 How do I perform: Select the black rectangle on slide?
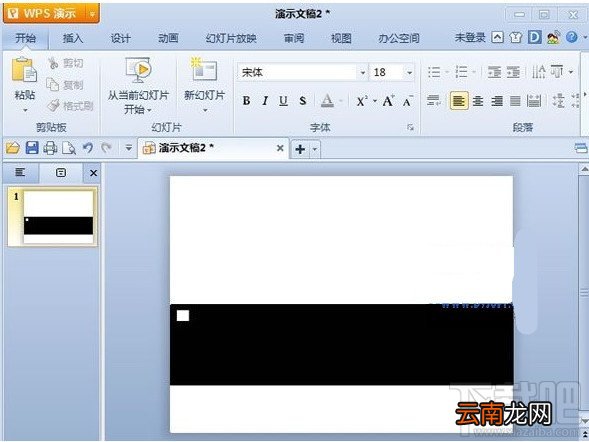pos(341,344)
